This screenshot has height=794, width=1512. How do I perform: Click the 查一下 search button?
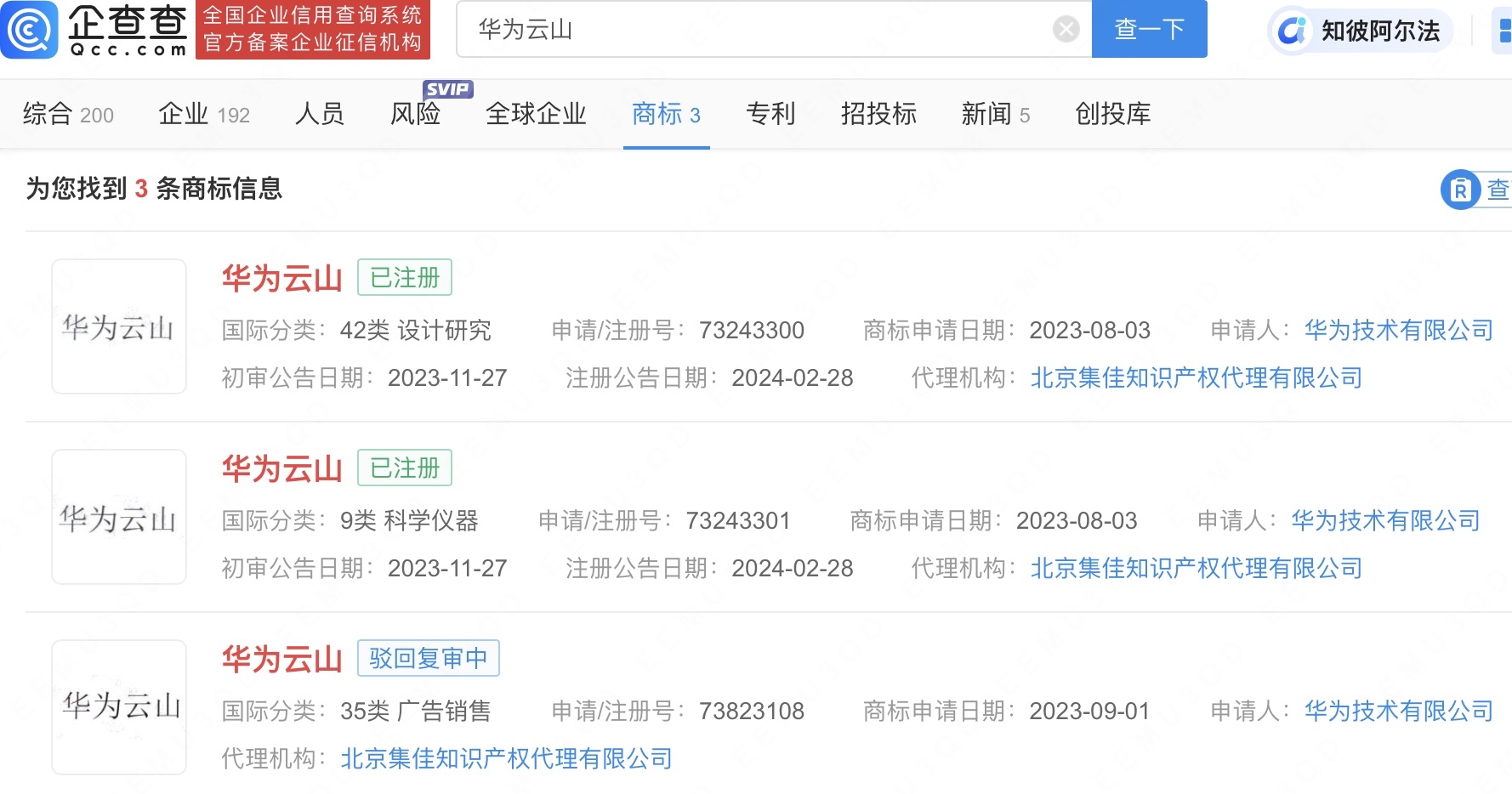tap(1149, 30)
